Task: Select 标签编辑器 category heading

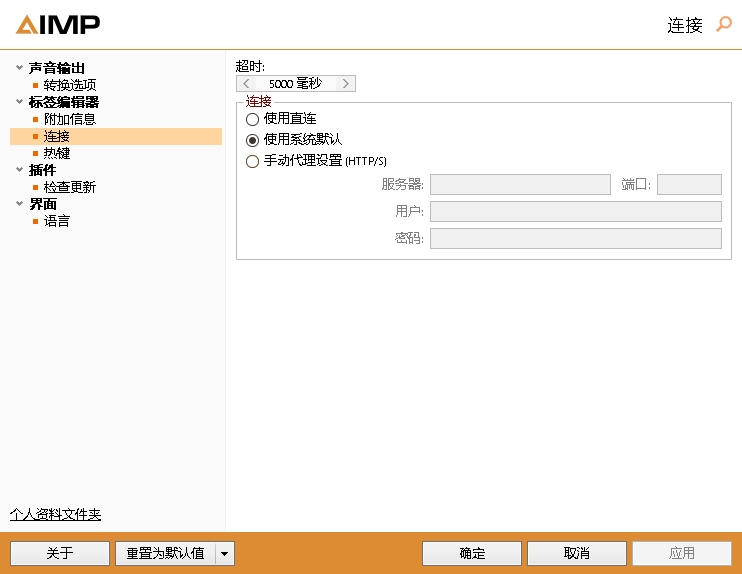Action: (64, 102)
